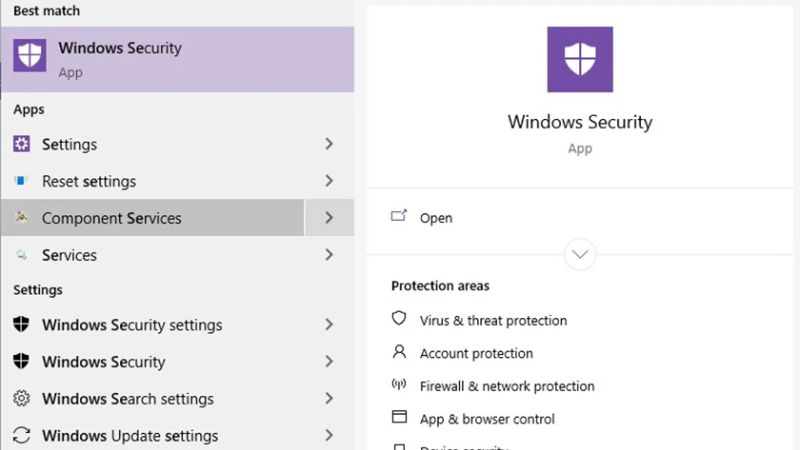Open App & browser control
This screenshot has width=800, height=450.
pos(487,419)
